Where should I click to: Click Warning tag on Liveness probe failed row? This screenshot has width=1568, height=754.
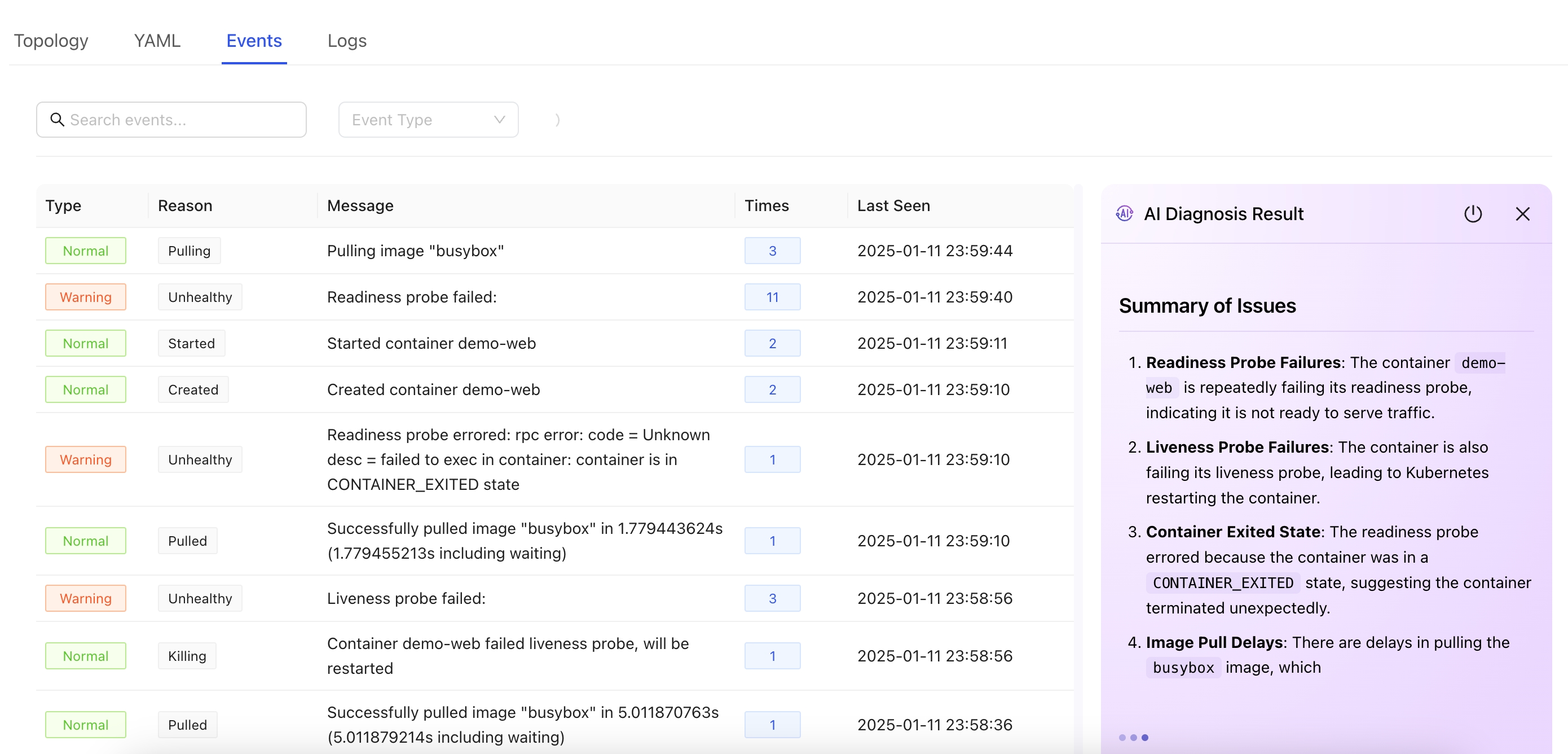[x=85, y=598]
